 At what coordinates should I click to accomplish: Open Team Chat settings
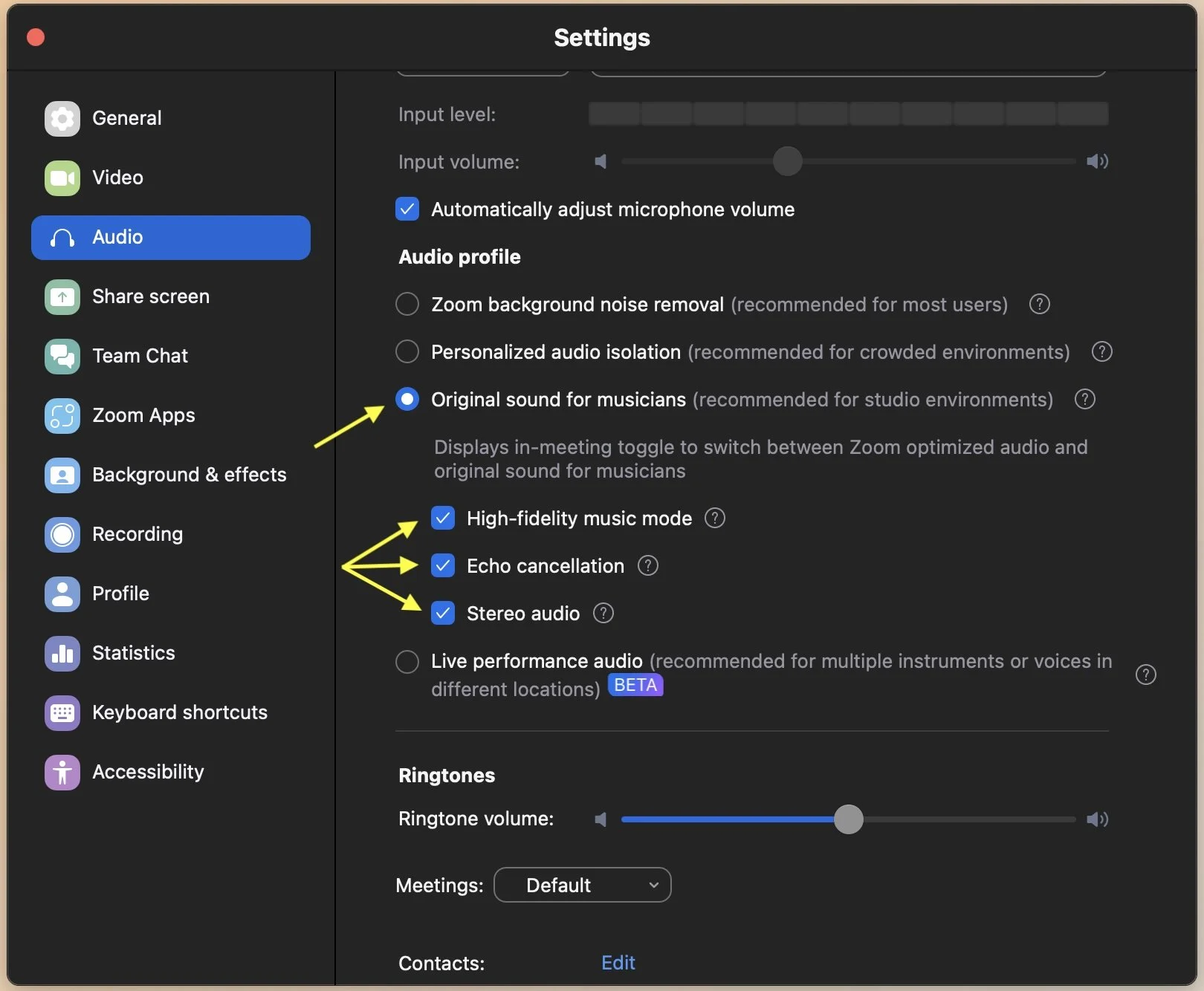tap(171, 356)
